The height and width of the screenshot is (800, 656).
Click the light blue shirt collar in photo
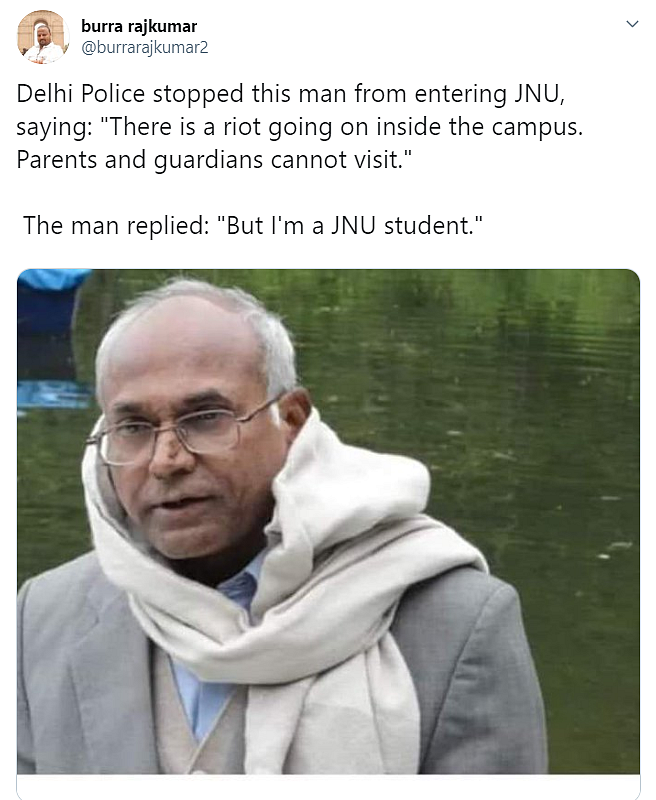240,582
